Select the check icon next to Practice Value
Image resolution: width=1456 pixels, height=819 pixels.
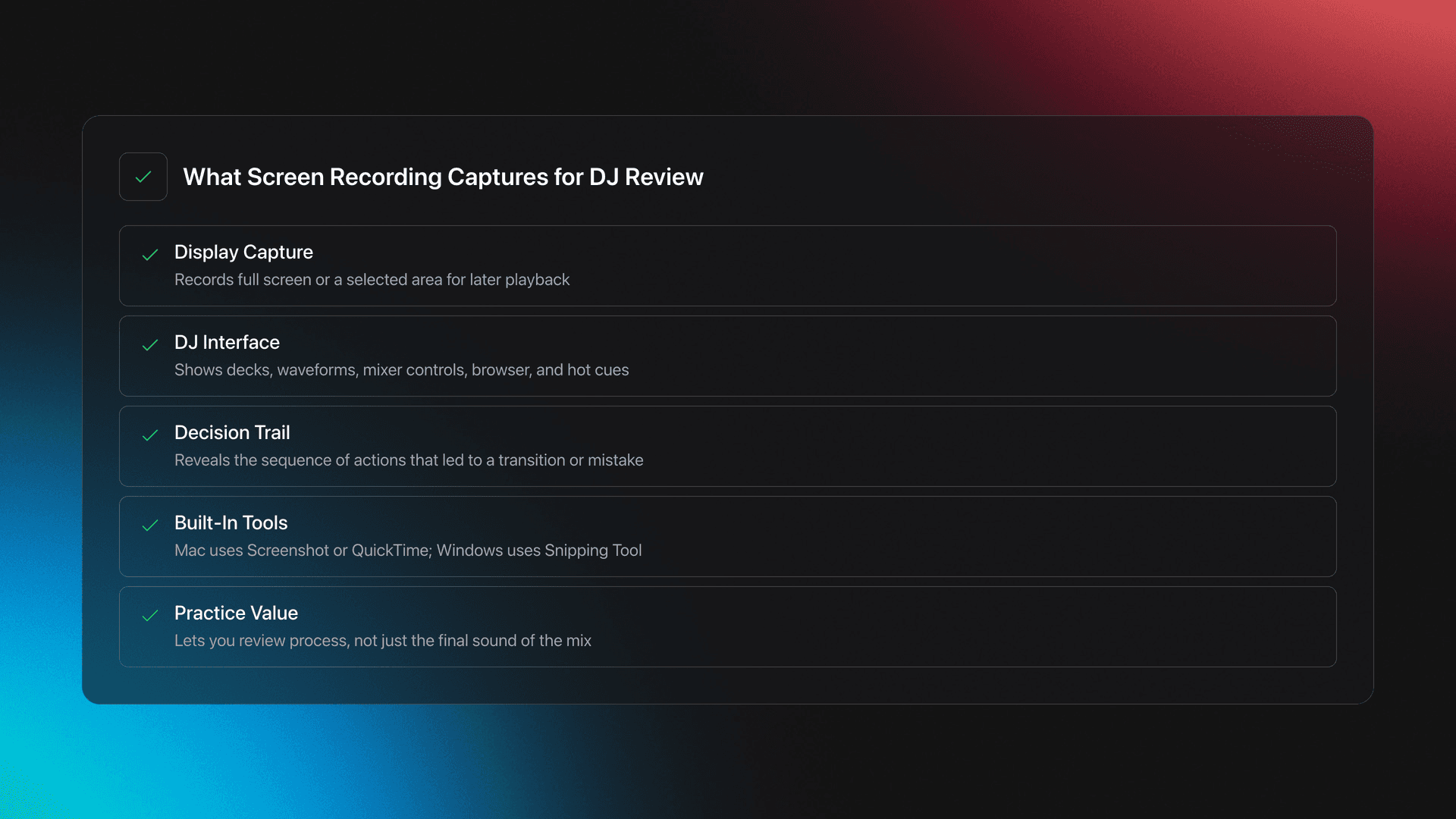(x=151, y=617)
